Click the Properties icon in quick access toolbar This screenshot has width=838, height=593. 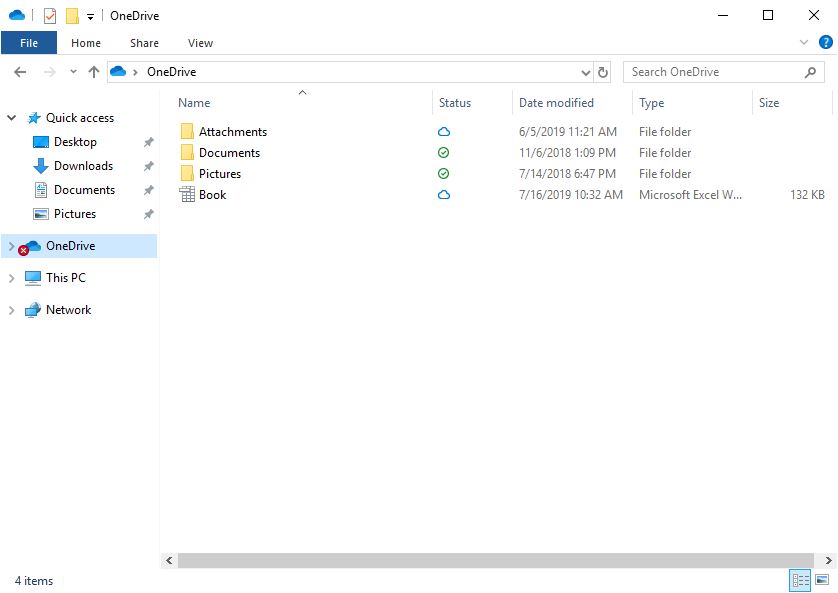pyautogui.click(x=50, y=16)
